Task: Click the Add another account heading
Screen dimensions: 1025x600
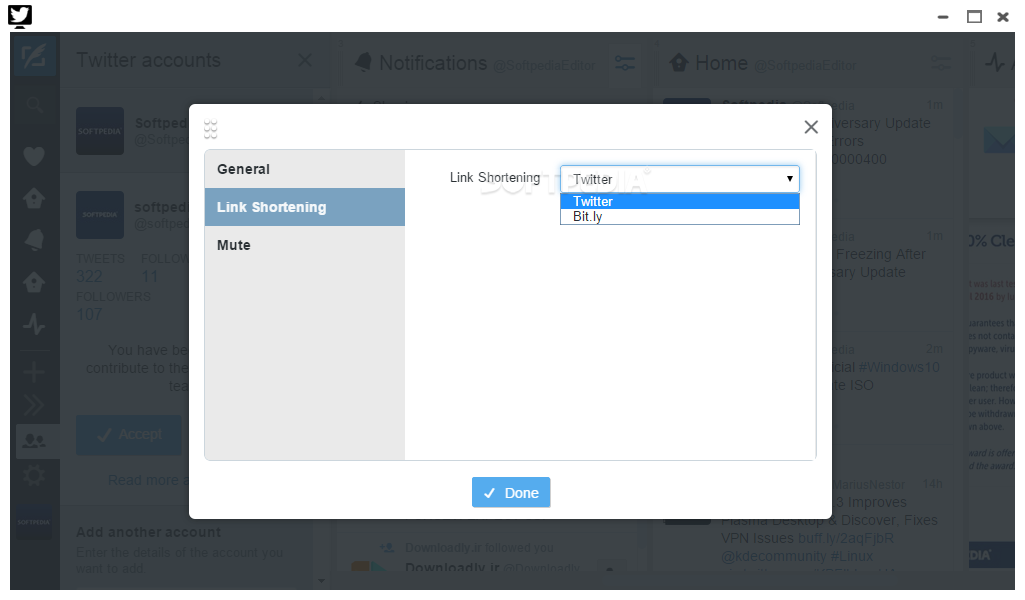Action: click(148, 532)
